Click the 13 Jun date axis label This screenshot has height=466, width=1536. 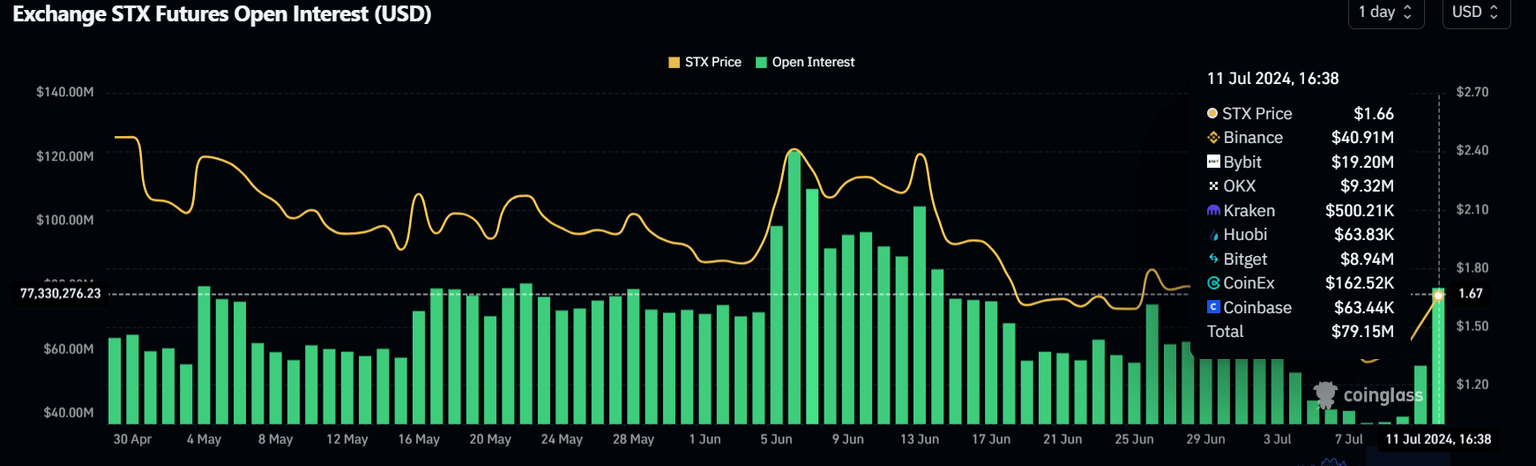click(920, 440)
